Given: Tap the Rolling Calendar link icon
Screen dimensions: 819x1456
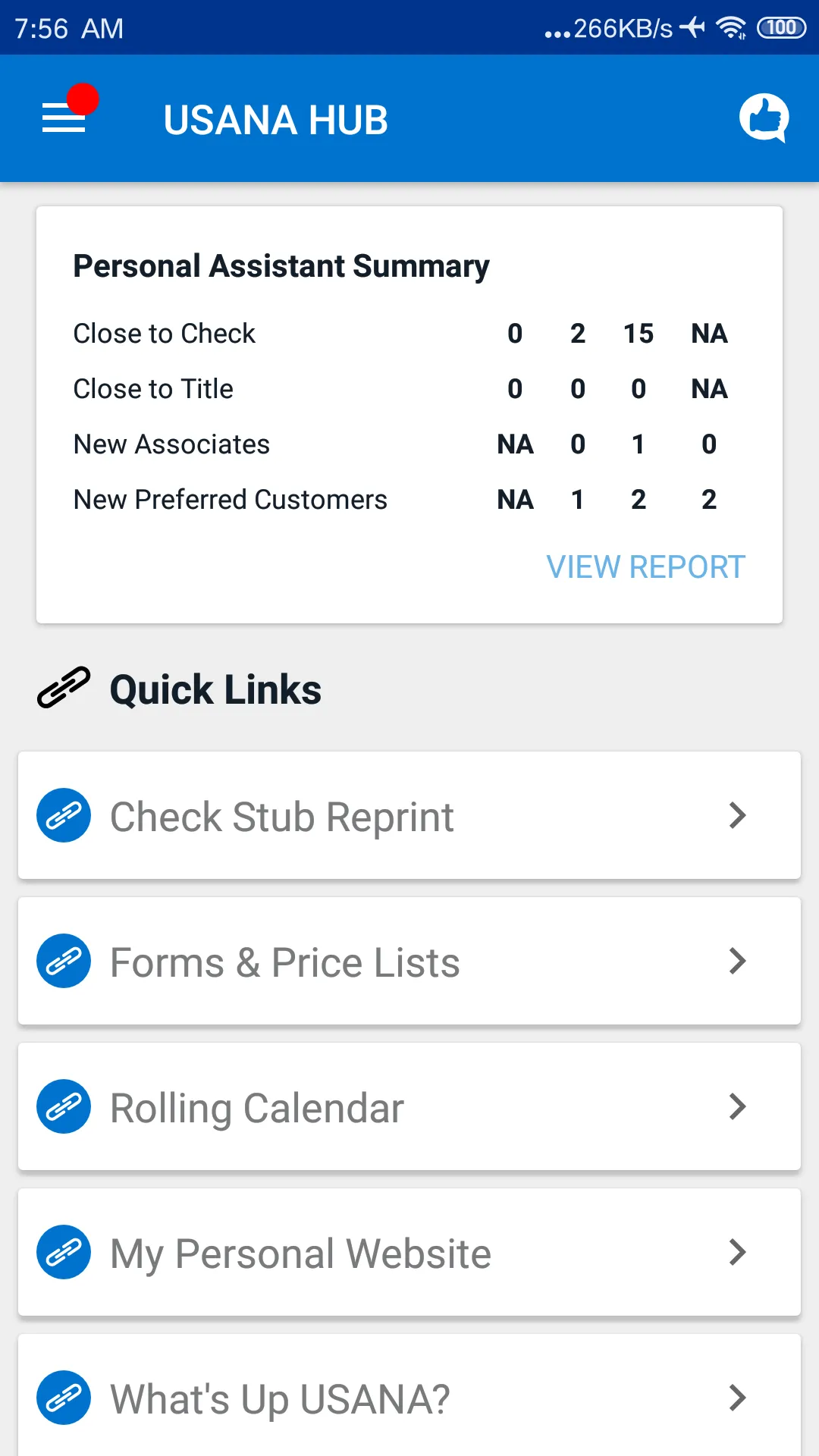Looking at the screenshot, I should (64, 1106).
